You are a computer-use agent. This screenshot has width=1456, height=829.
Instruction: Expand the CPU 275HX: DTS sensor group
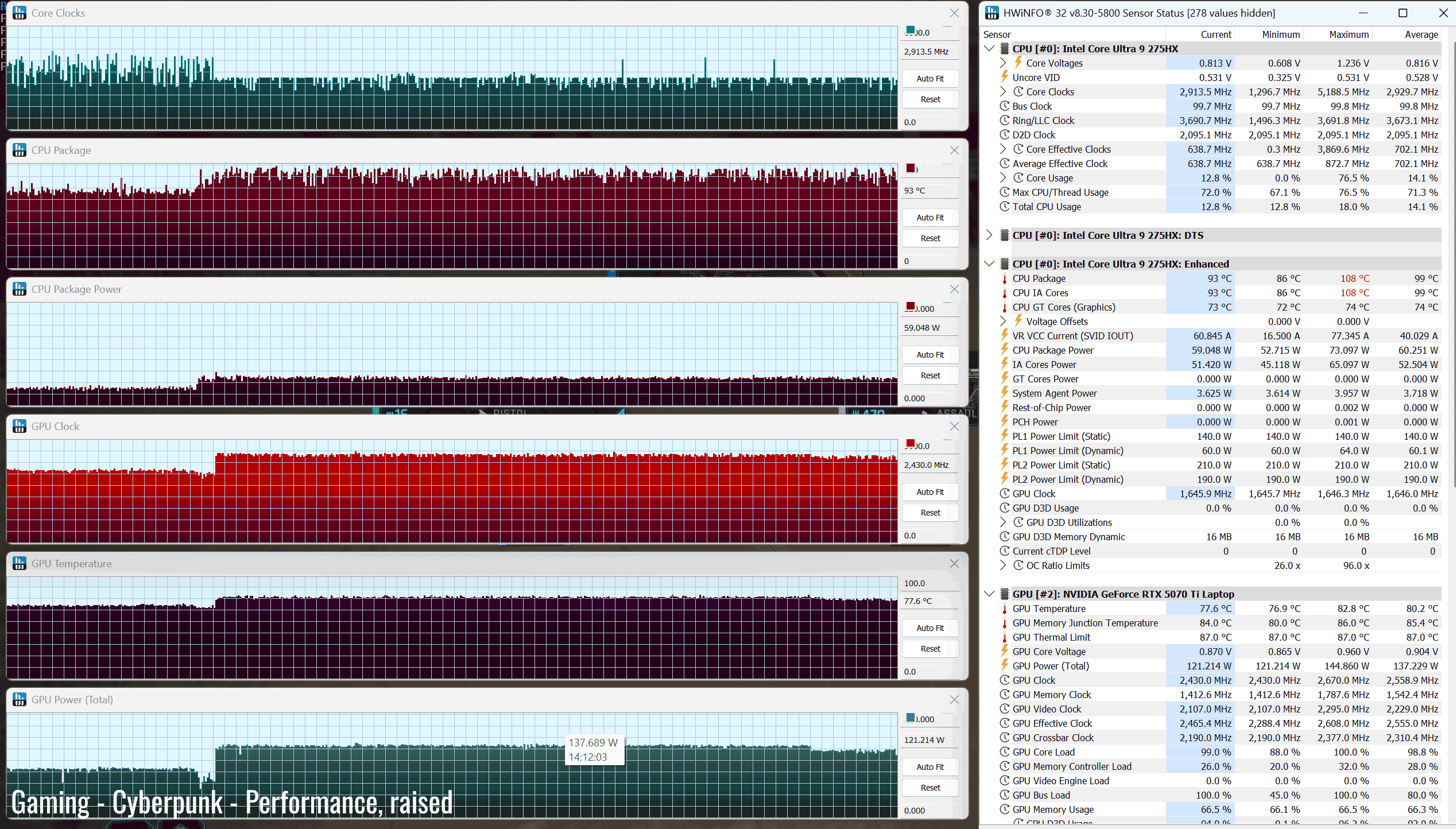[x=989, y=235]
